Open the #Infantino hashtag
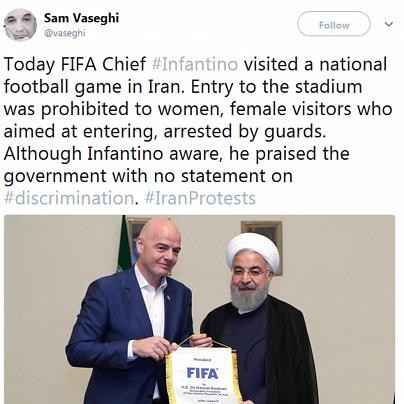The image size is (404, 404). [195, 64]
